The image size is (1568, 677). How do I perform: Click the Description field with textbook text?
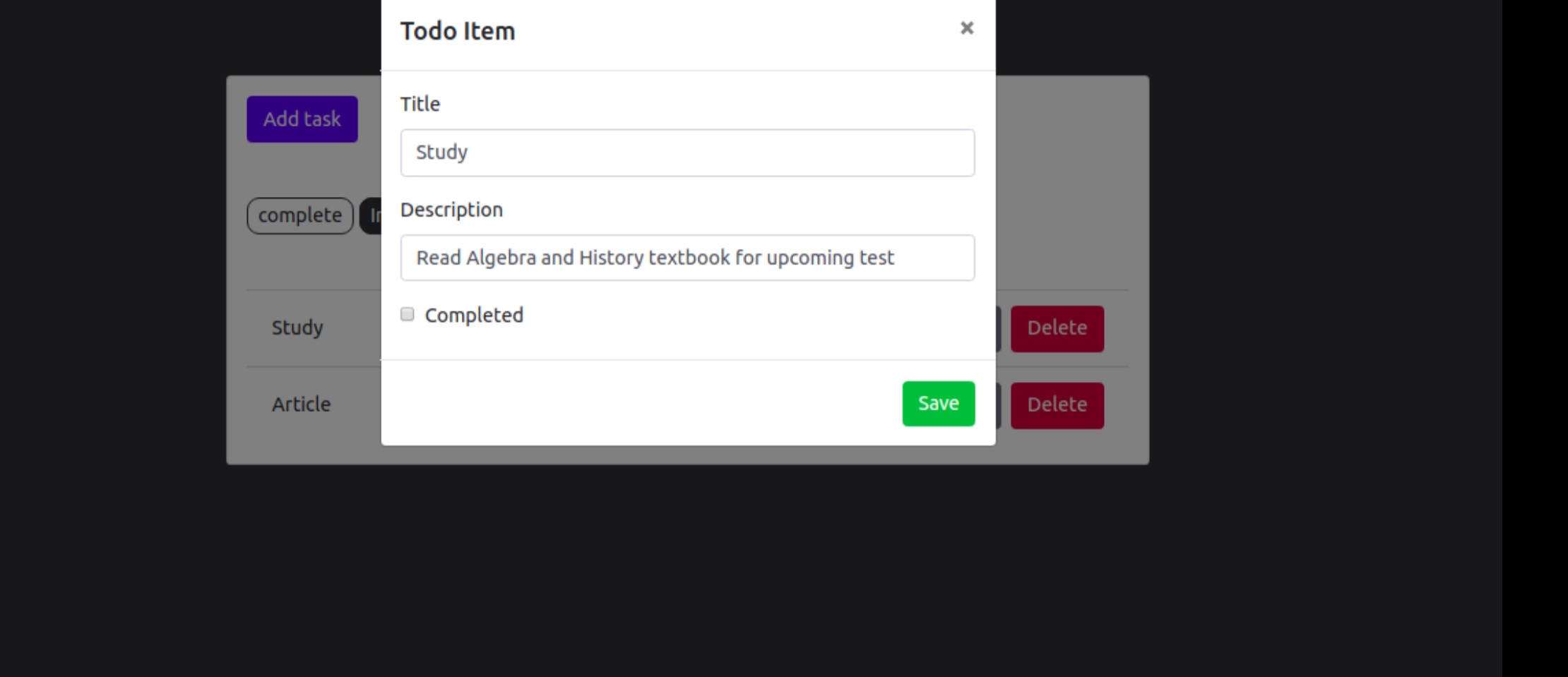pyautogui.click(x=687, y=258)
